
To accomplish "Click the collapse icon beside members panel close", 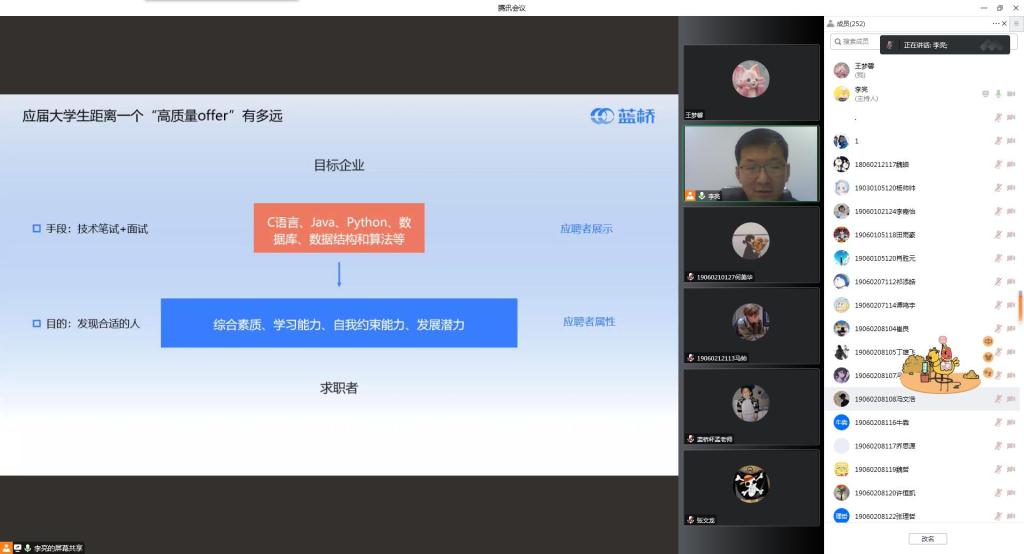I will (1016, 23).
